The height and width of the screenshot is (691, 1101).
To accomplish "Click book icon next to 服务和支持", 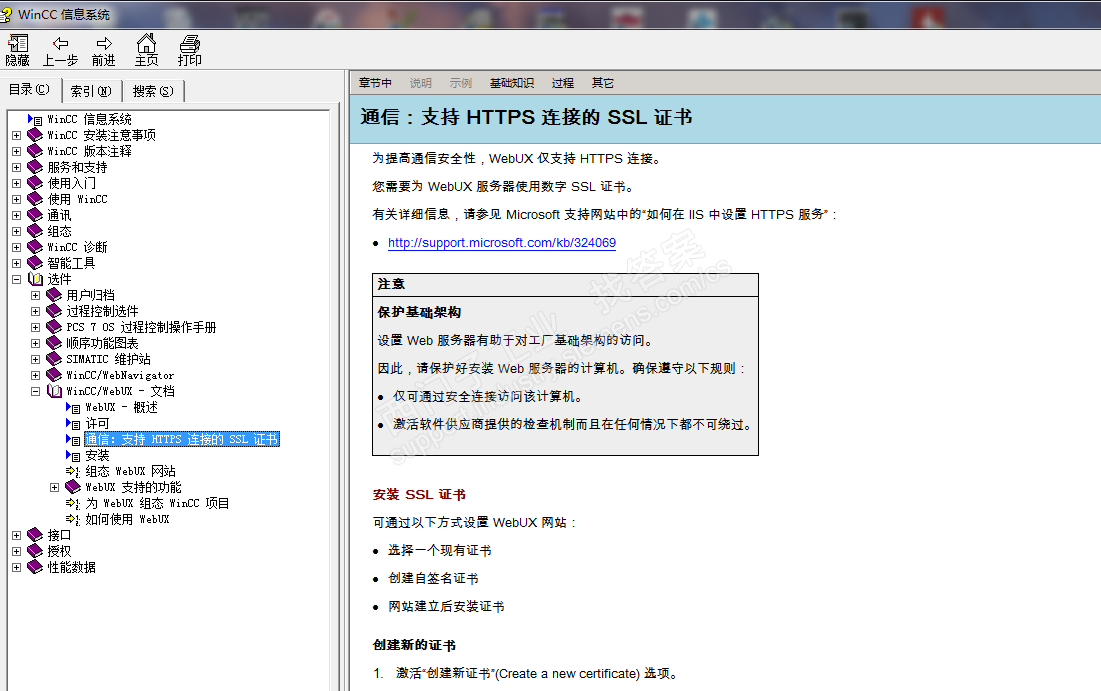I will point(35,167).
